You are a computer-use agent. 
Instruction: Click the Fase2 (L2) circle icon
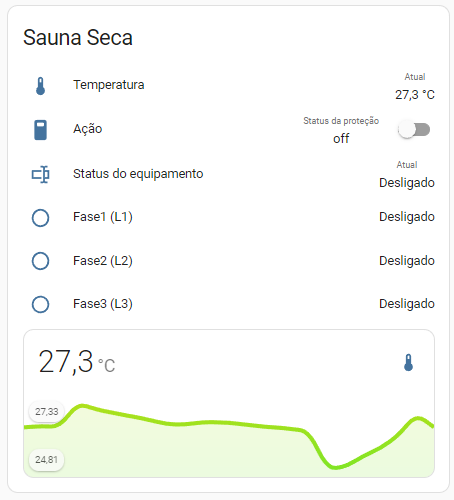(40, 261)
